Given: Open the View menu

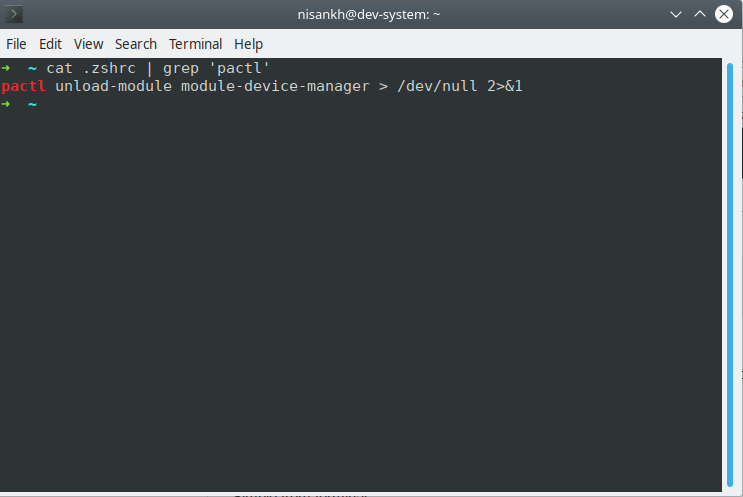Looking at the screenshot, I should (88, 44).
